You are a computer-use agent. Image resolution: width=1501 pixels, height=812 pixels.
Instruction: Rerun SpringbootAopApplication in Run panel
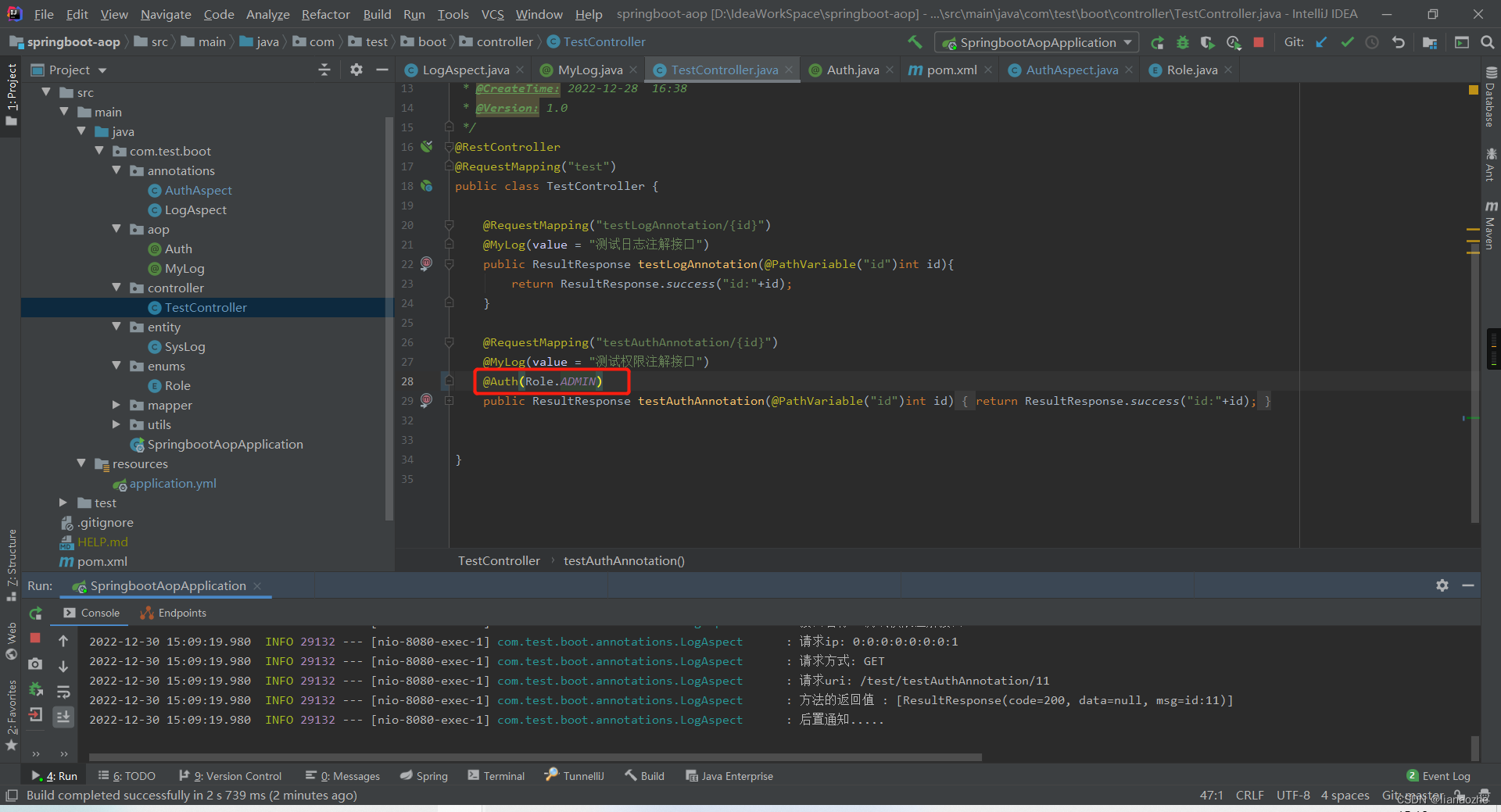[35, 613]
